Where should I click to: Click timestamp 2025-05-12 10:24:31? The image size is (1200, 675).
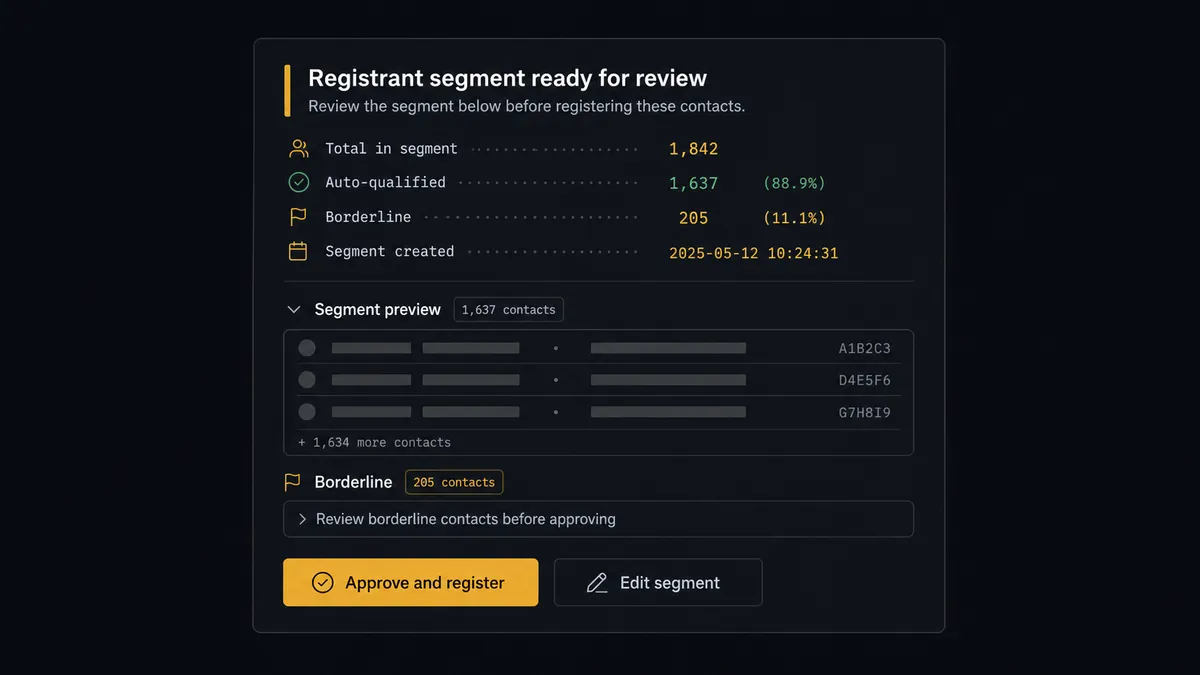[x=753, y=253]
